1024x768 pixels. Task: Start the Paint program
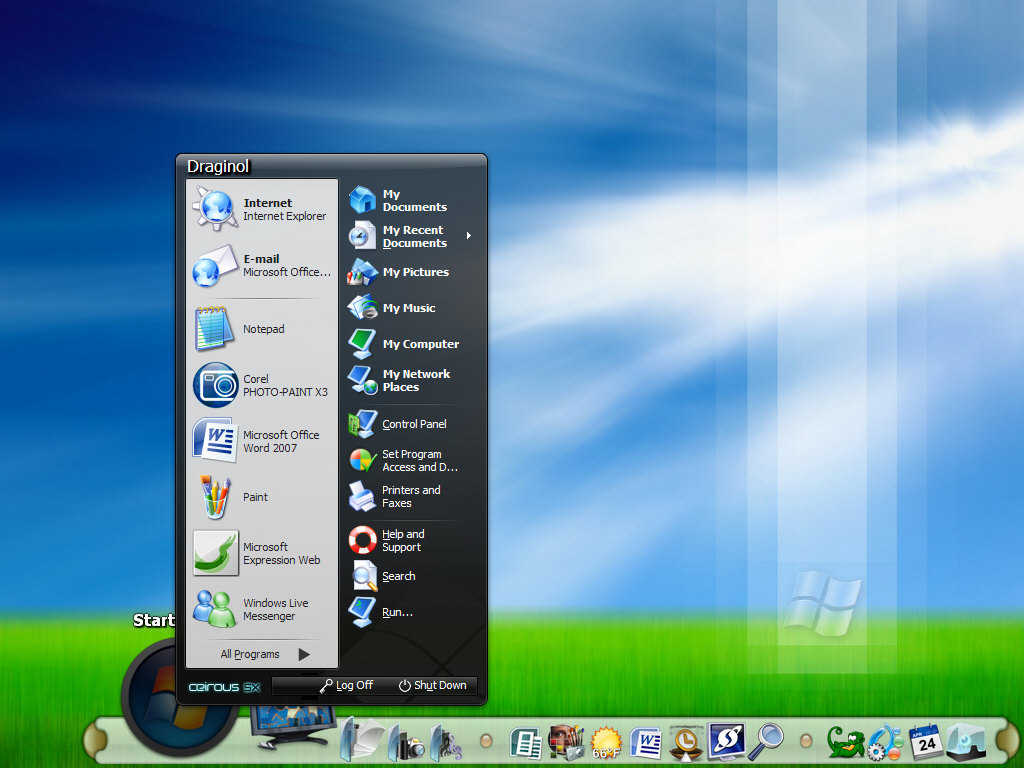(262, 497)
